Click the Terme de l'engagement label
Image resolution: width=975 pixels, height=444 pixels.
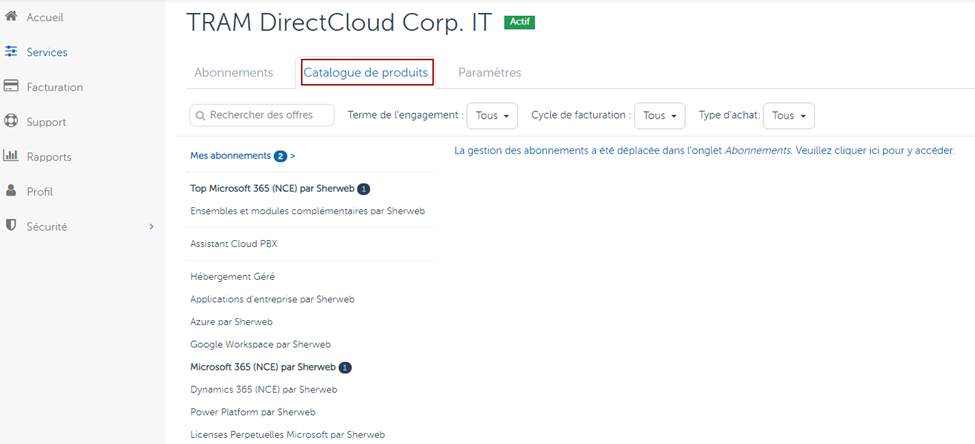click(405, 115)
